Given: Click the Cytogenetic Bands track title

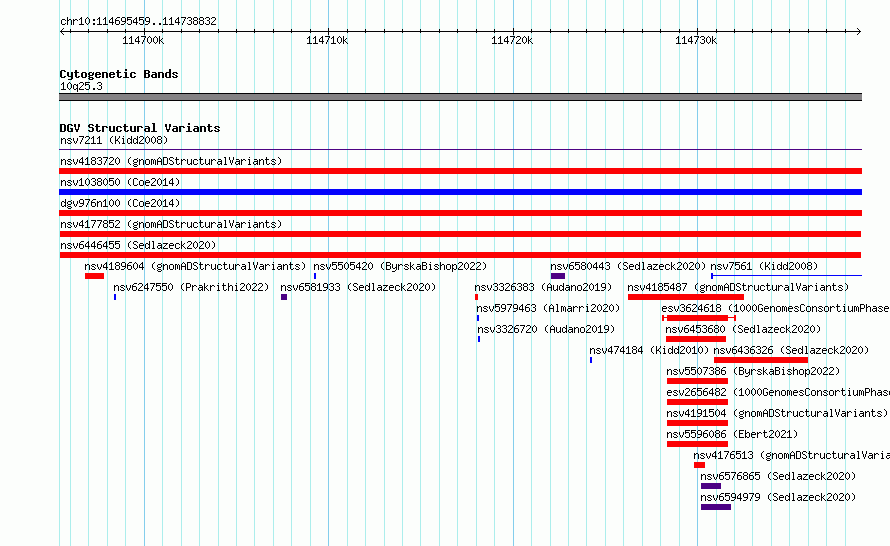Looking at the screenshot, I should (119, 74).
